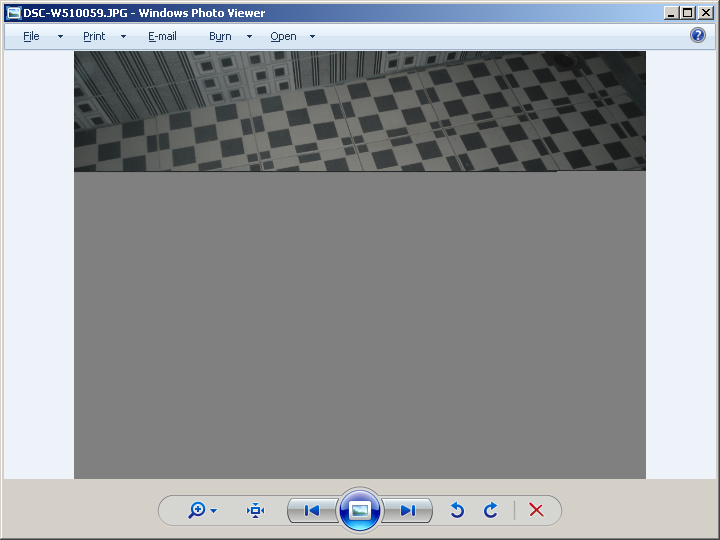Open the Burn menu
Screen dimensions: 720x540
click(x=220, y=36)
